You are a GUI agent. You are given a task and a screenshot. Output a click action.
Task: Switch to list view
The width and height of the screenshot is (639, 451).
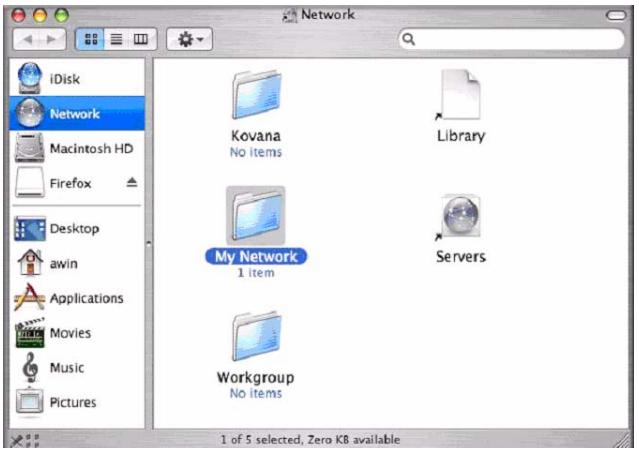(116, 39)
